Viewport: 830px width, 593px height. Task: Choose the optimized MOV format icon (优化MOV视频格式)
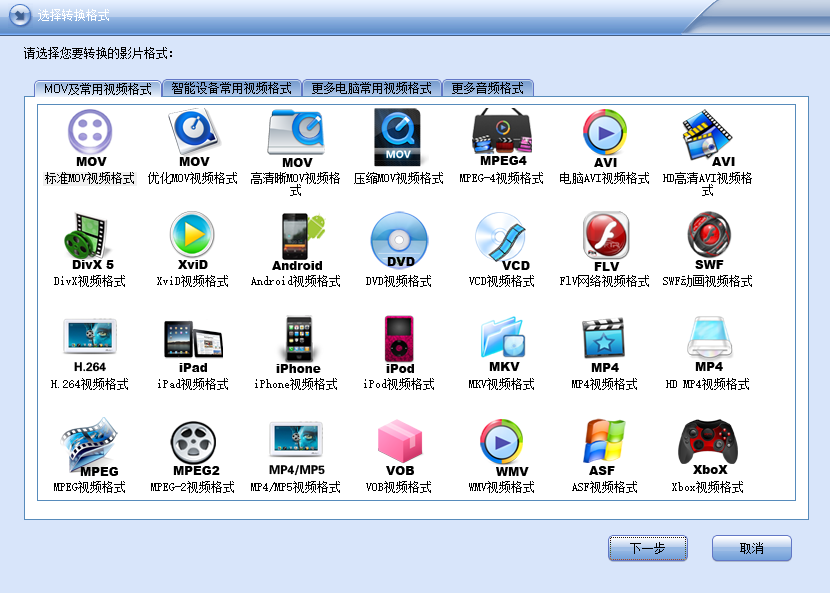click(193, 138)
